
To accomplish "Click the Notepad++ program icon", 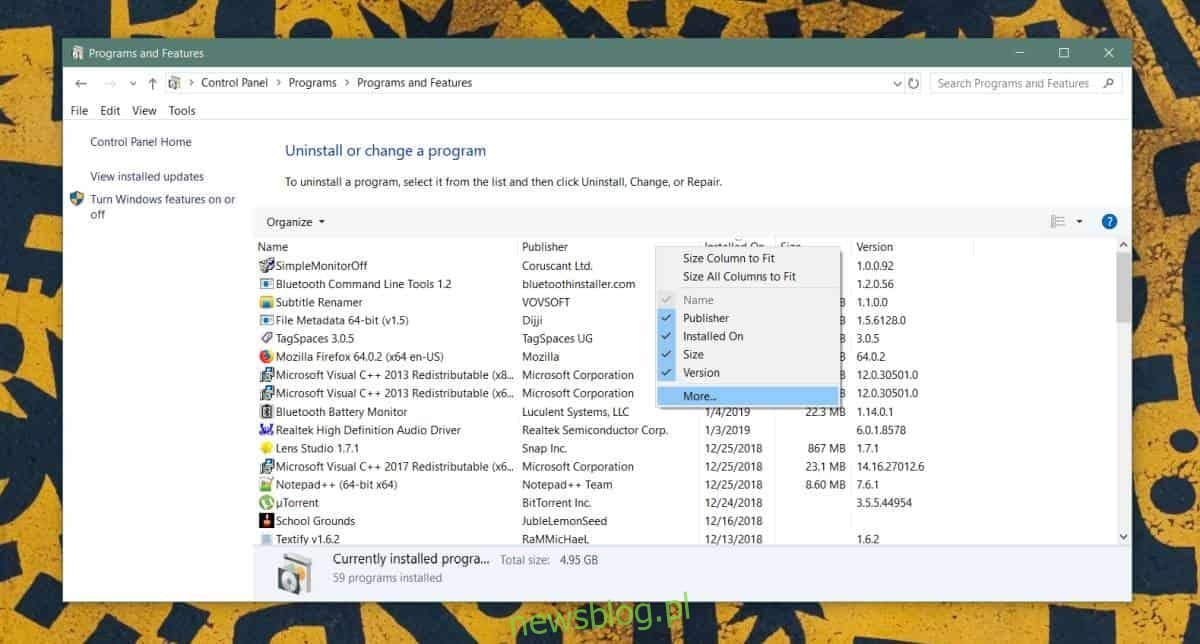I will (x=265, y=484).
